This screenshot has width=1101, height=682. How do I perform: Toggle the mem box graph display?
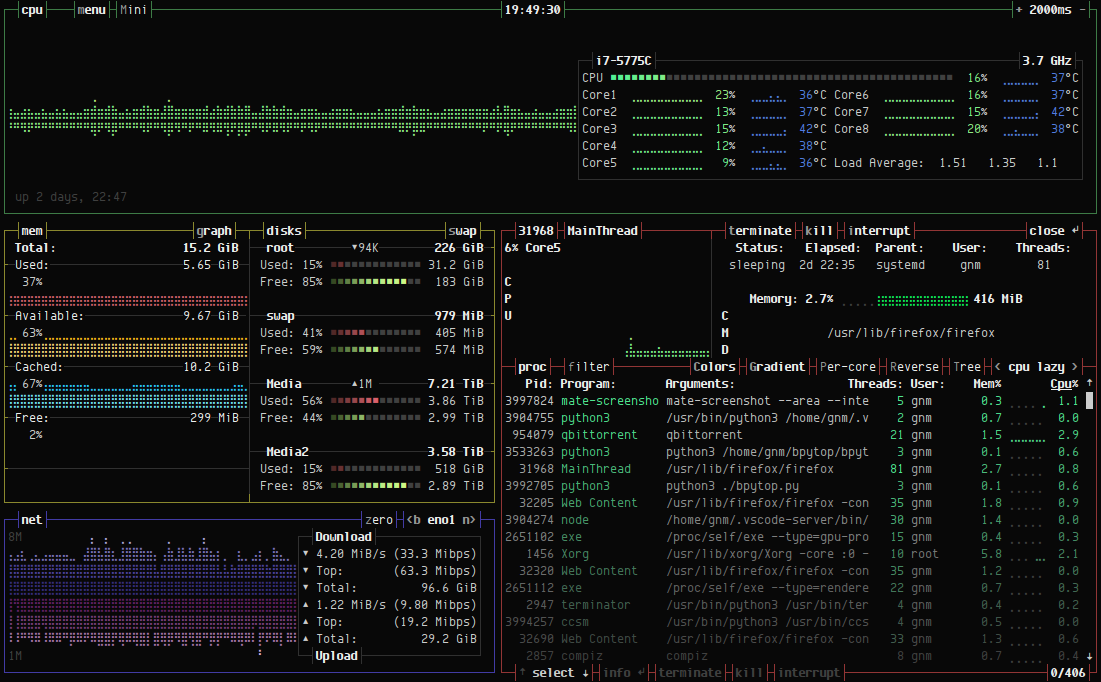(213, 230)
